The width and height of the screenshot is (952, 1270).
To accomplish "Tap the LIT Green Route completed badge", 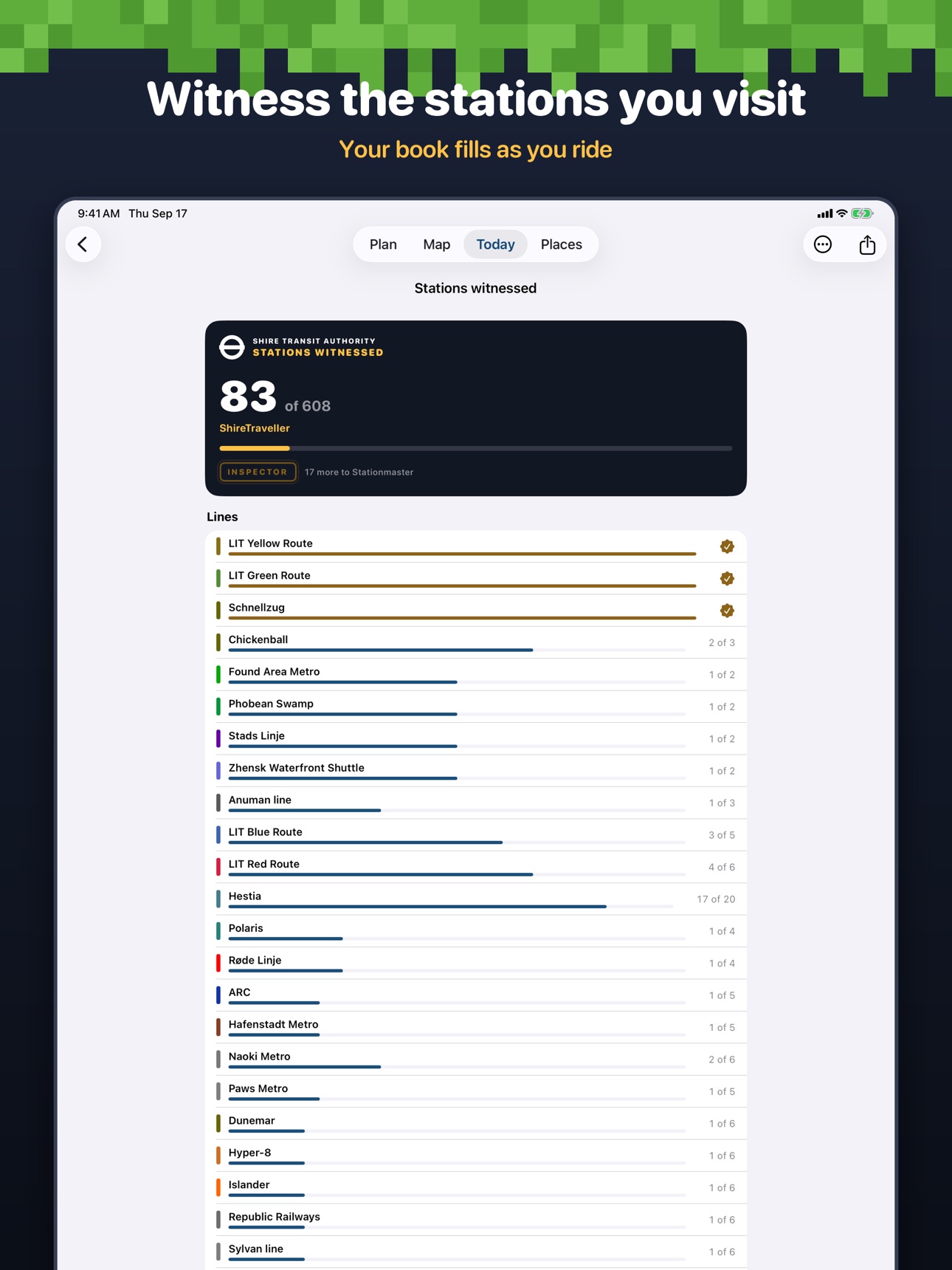I will pyautogui.click(x=727, y=578).
